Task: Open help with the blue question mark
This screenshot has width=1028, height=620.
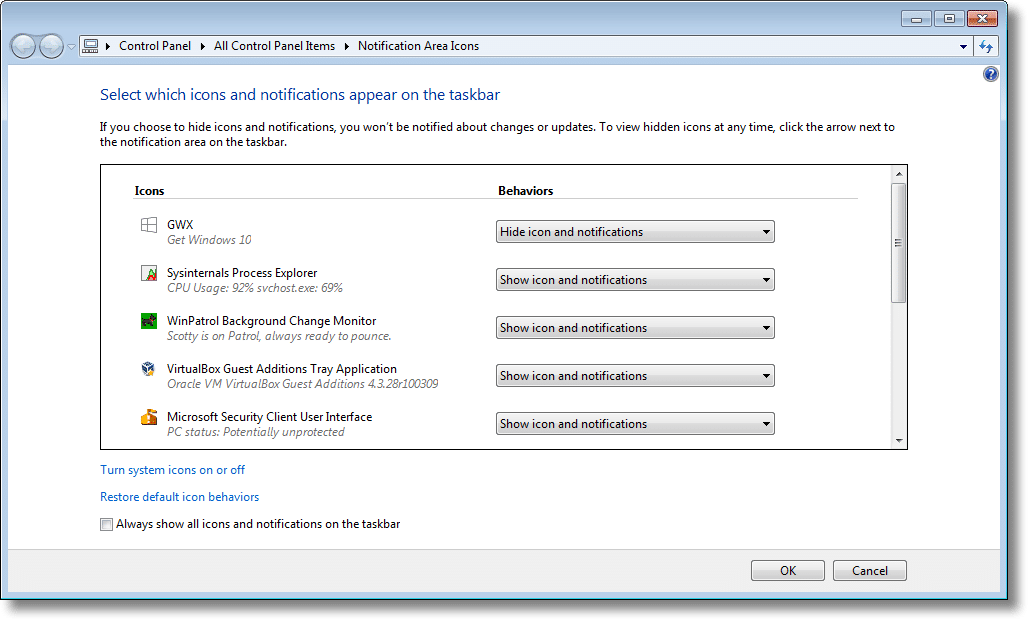Action: 990,74
